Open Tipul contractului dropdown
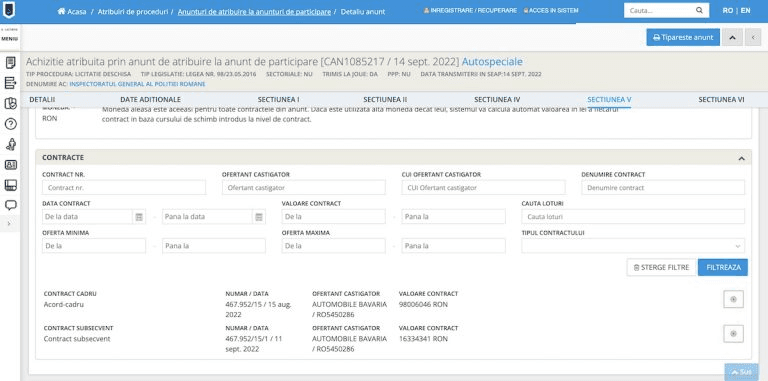The width and height of the screenshot is (768, 381). coord(633,246)
